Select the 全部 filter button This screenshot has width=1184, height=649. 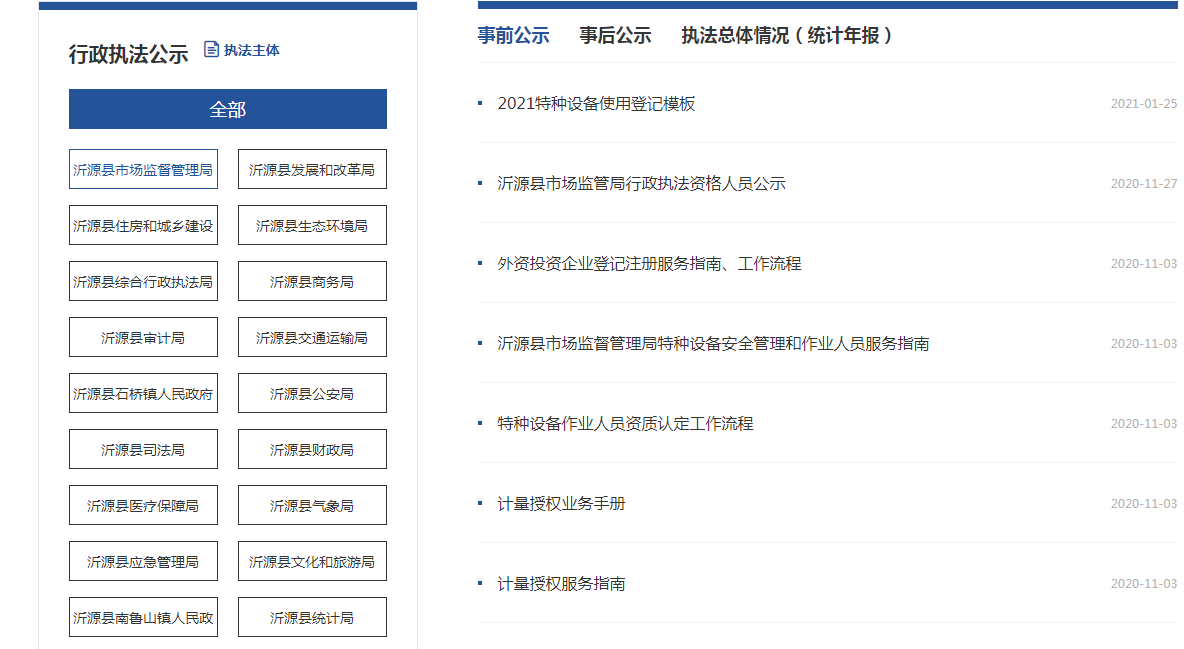(227, 109)
